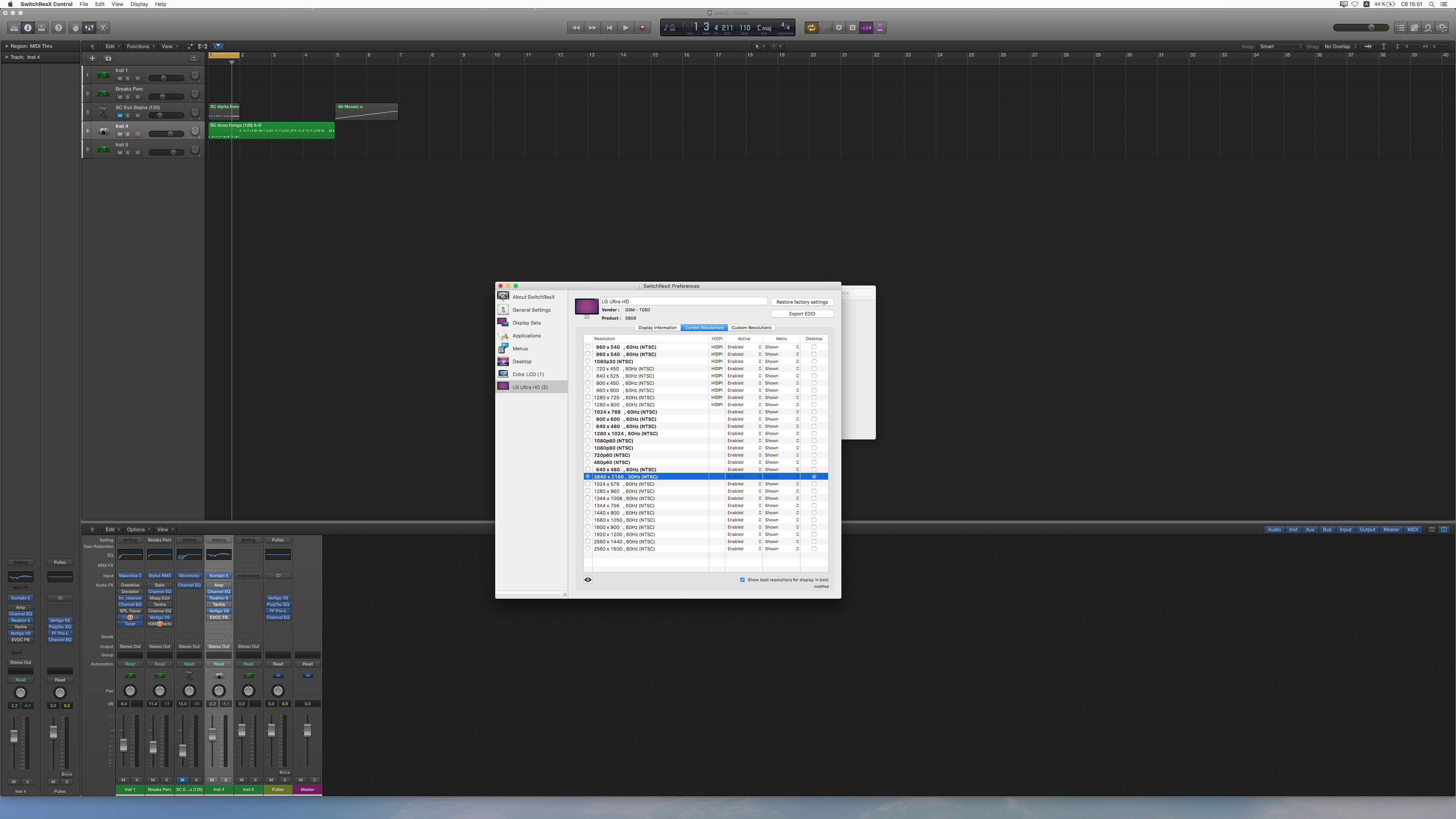Screen dimensions: 1456x819
Task: Toggle the Tuner button
Action: click(x=825, y=28)
